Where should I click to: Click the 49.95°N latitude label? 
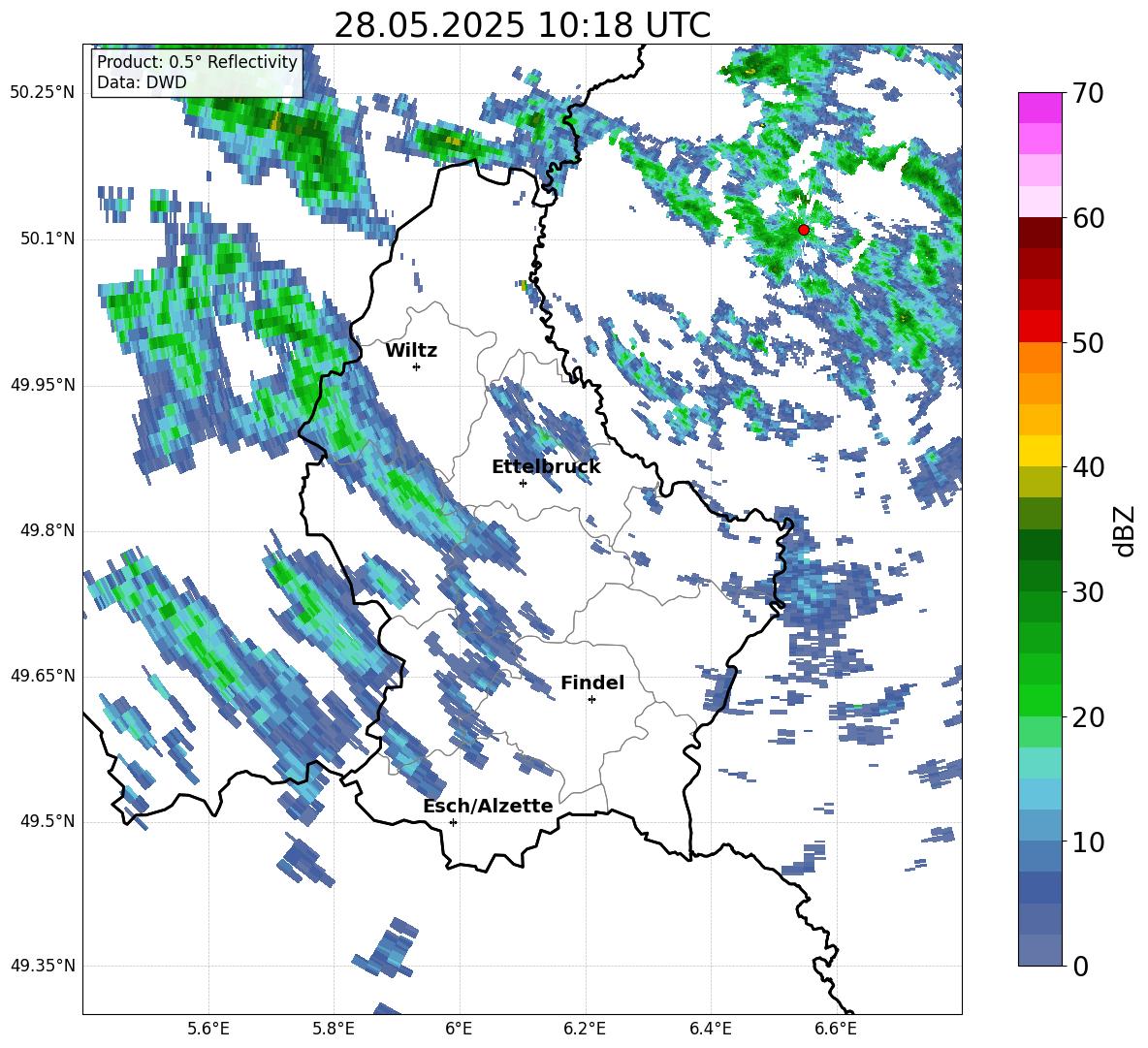tap(43, 385)
